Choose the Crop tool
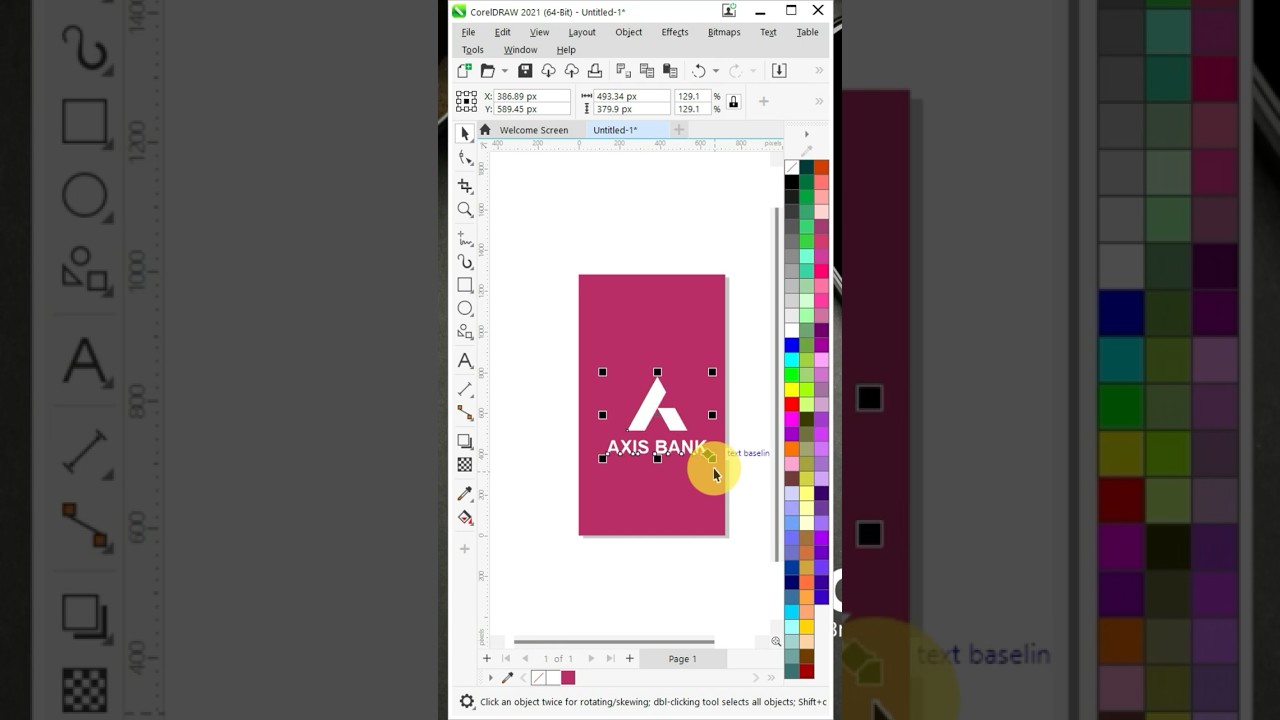 pyautogui.click(x=465, y=186)
